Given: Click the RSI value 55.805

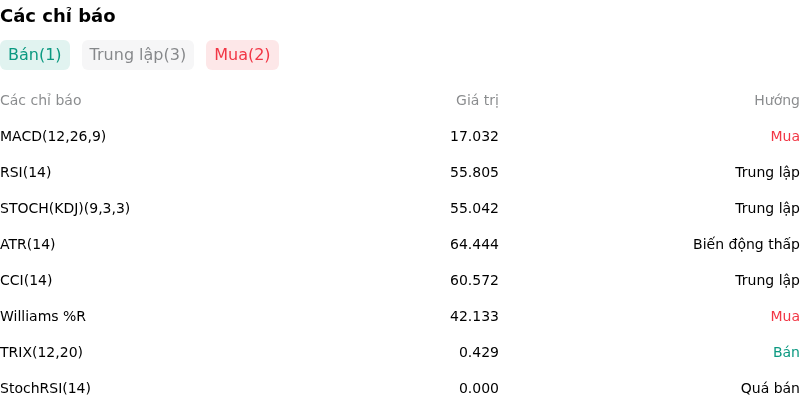Looking at the screenshot, I should 474,172.
